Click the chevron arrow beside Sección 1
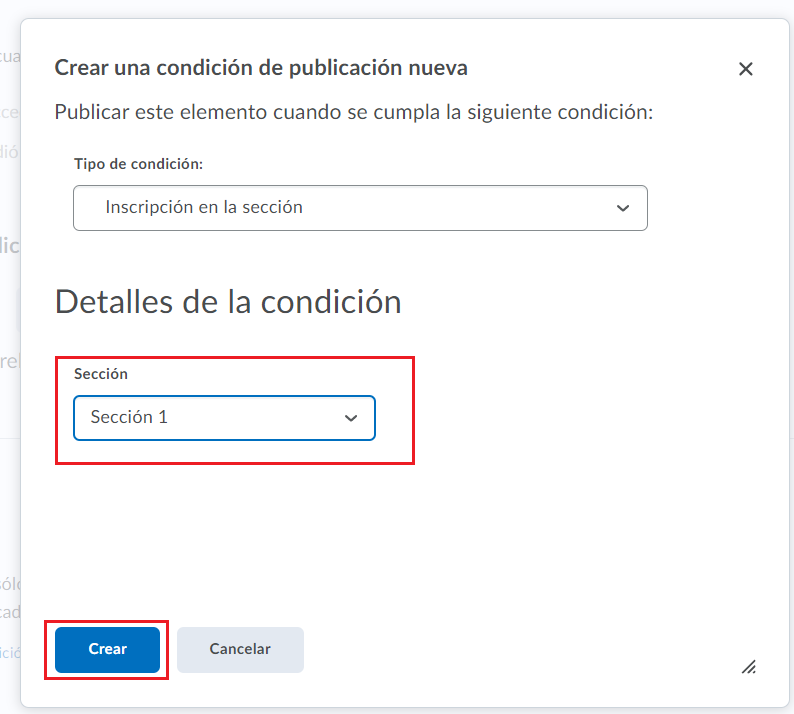The width and height of the screenshot is (794, 714). pos(351,419)
